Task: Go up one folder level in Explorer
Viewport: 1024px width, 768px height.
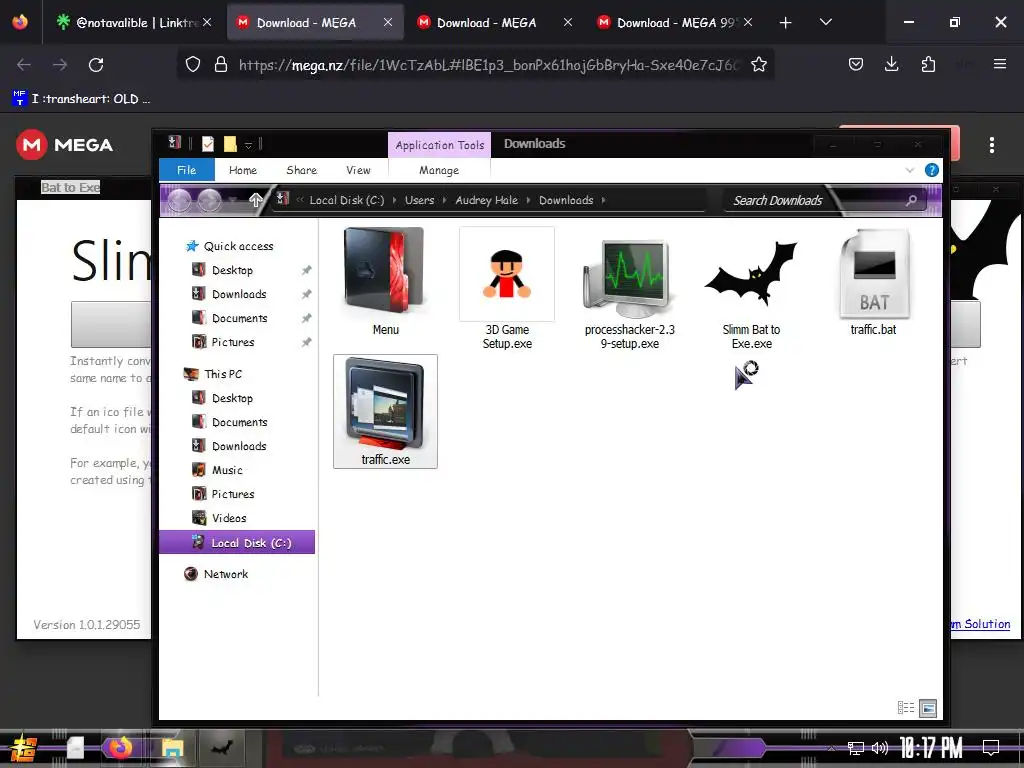Action: (255, 200)
